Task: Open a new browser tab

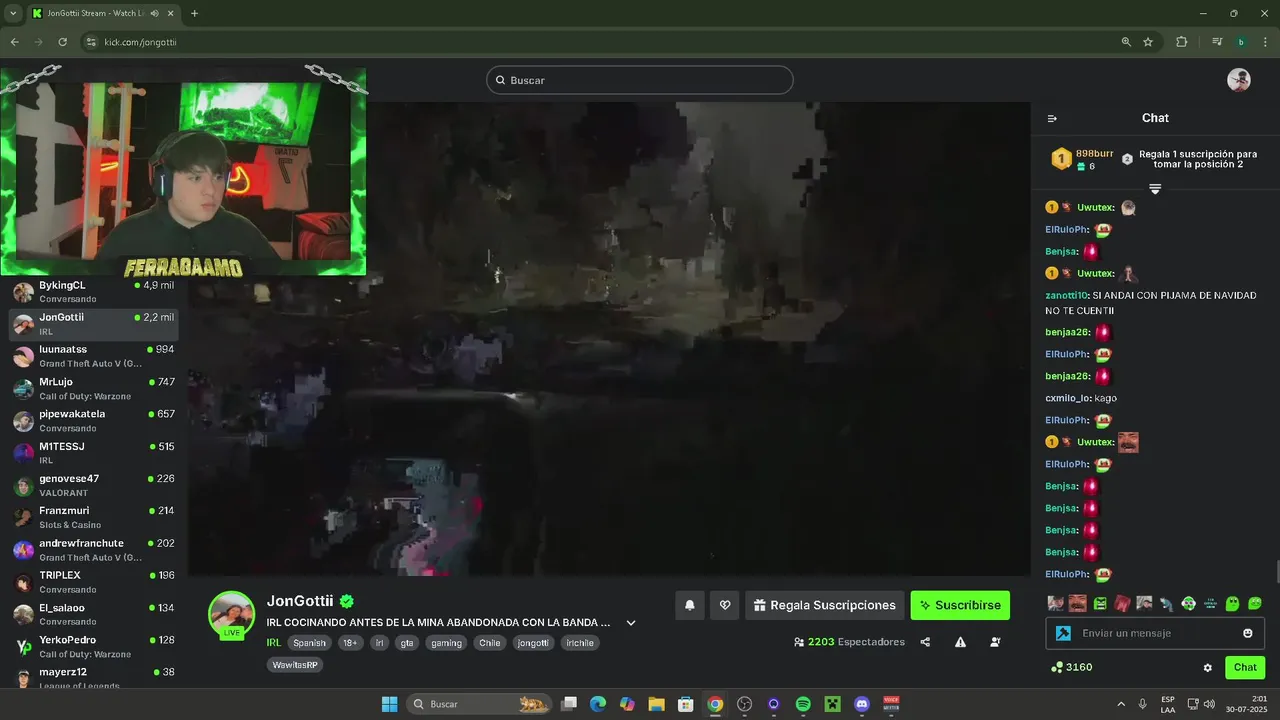Action: tap(194, 13)
